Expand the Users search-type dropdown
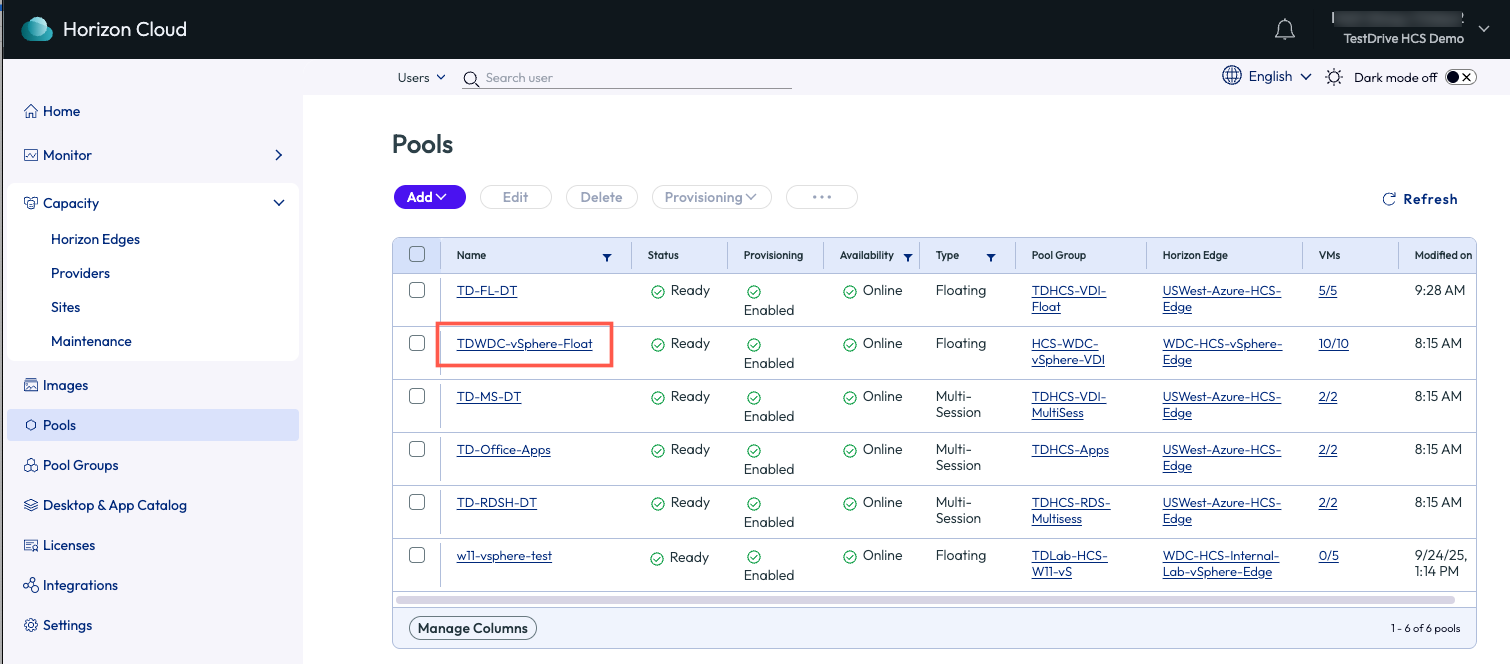 [421, 78]
